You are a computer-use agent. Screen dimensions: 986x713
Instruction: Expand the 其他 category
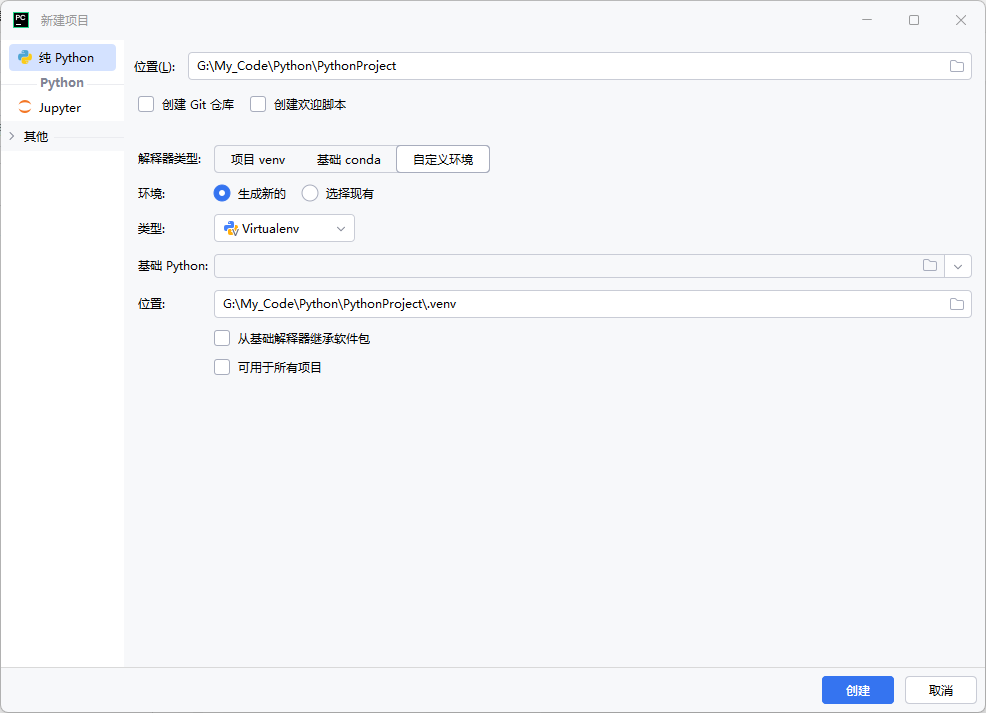click(12, 136)
